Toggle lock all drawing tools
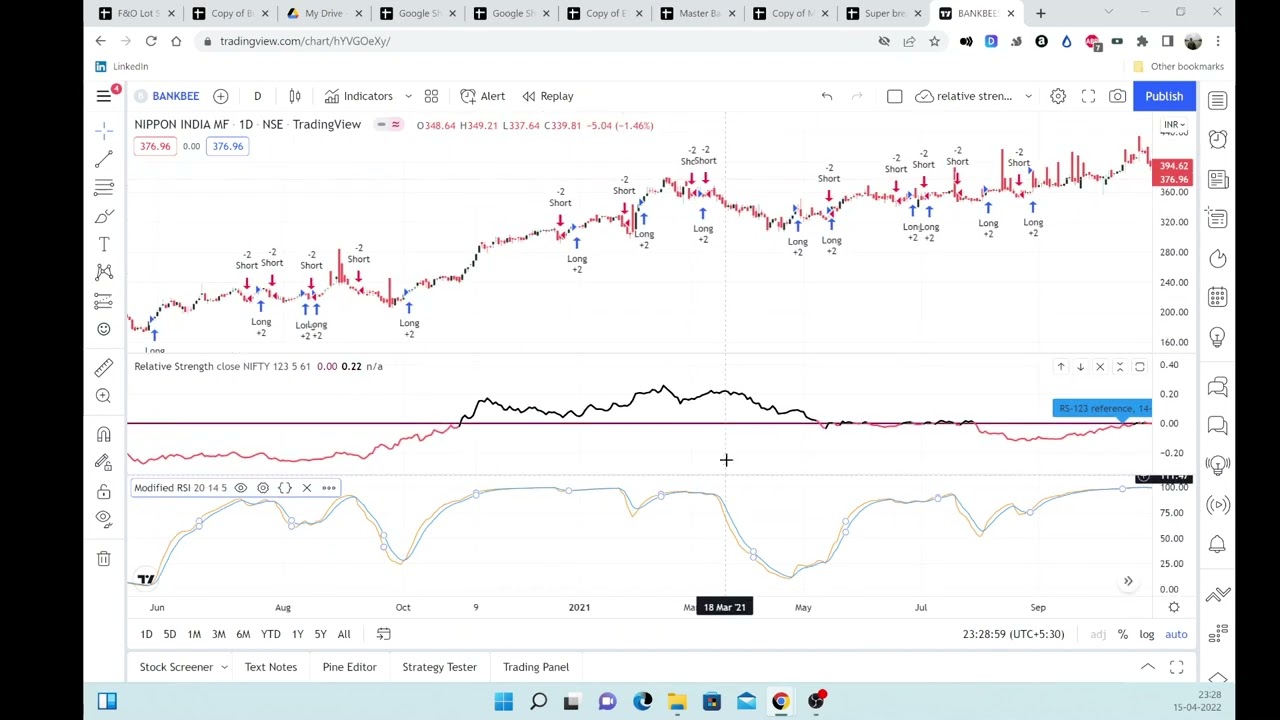The width and height of the screenshot is (1280, 720). 104,491
